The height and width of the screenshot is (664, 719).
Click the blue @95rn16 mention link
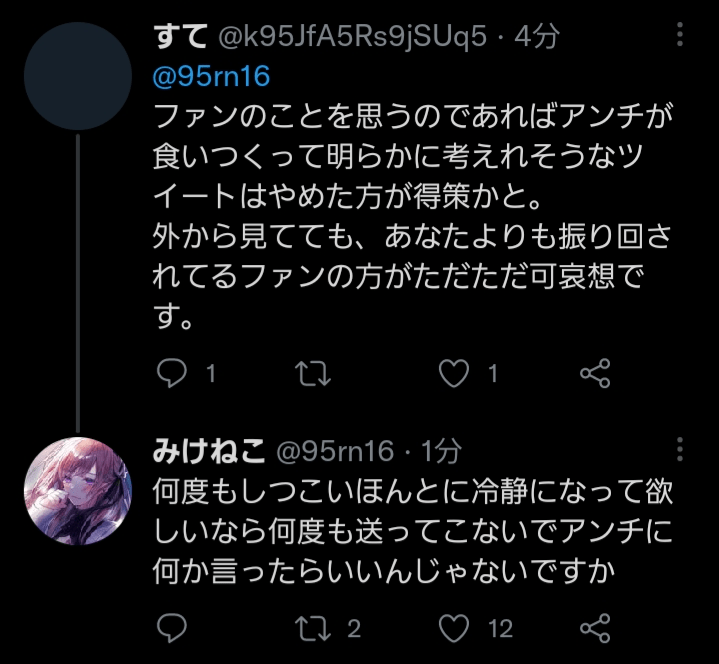coord(213,76)
